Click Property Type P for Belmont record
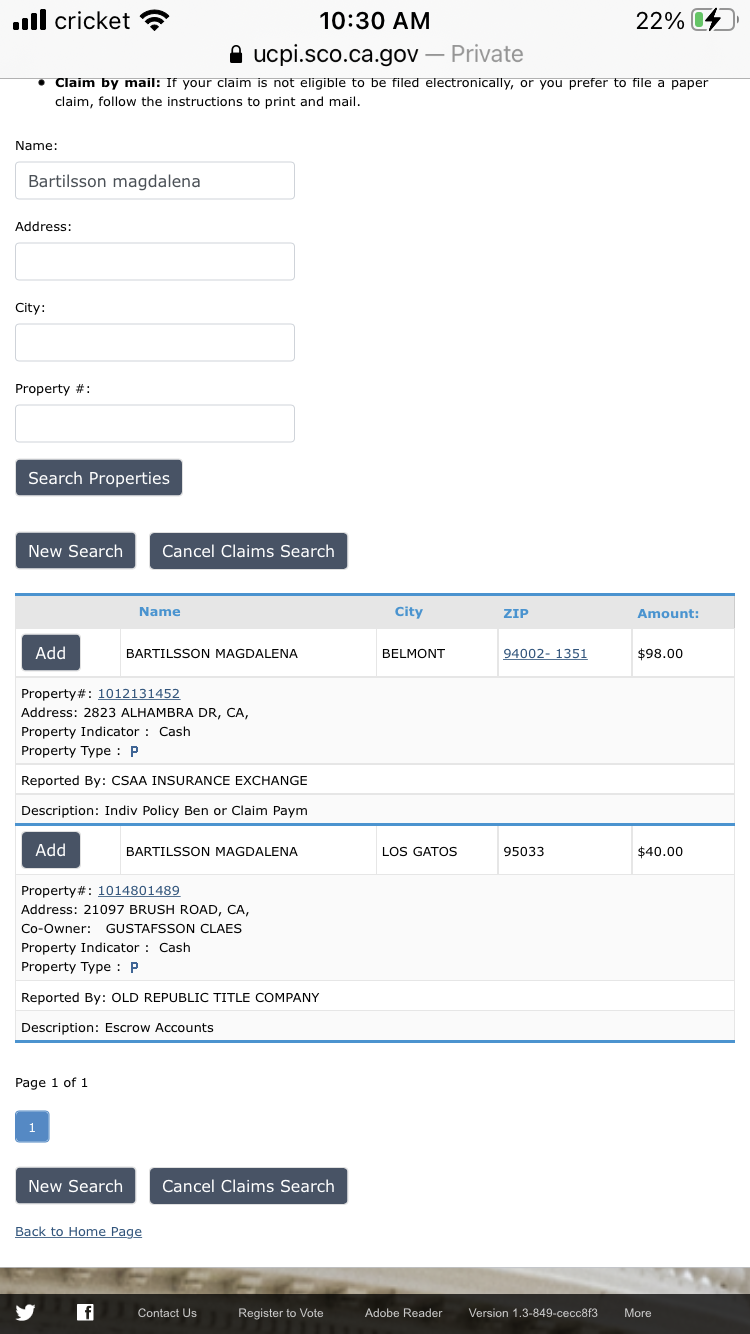This screenshot has width=750, height=1334. 134,751
